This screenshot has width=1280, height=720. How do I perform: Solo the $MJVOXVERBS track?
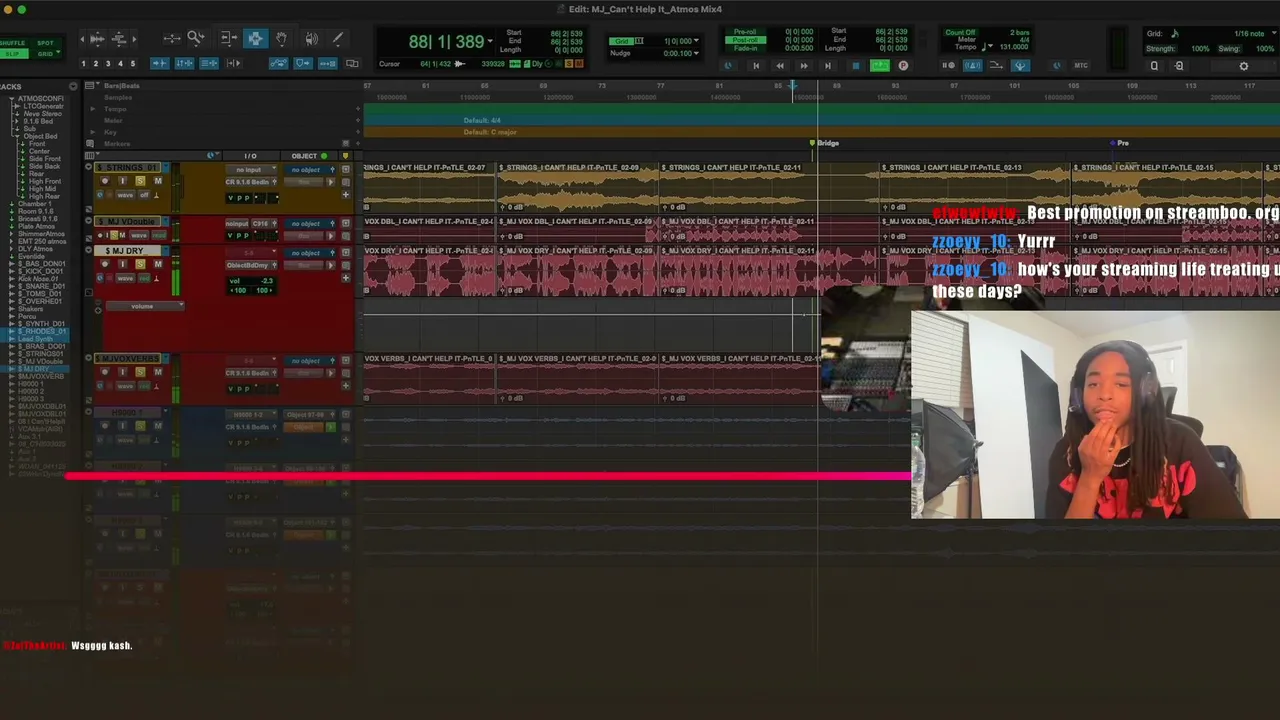pos(140,372)
